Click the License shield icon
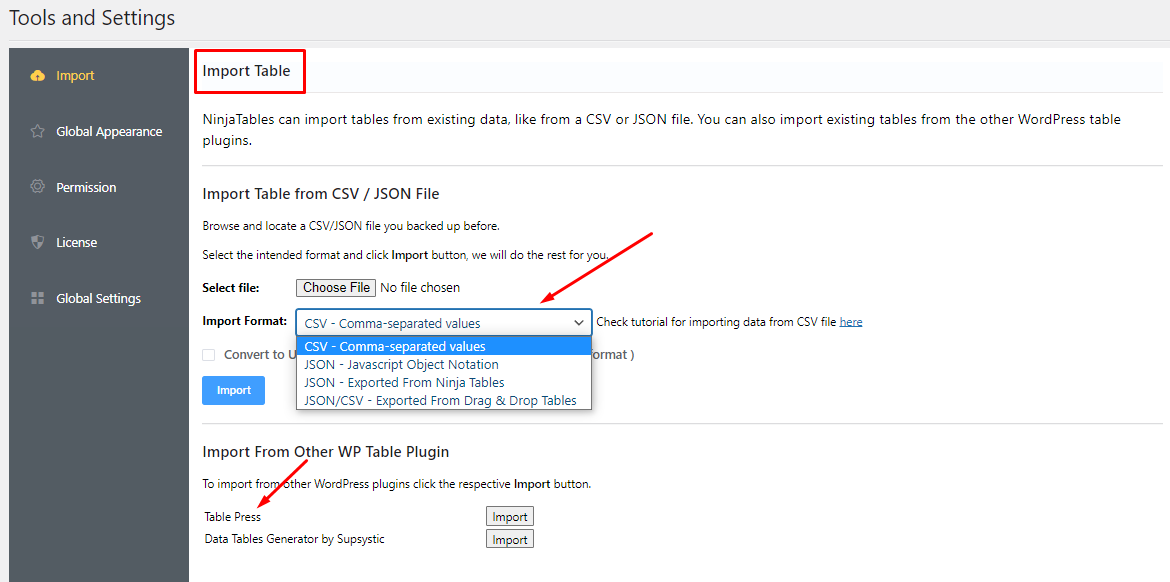 (37, 242)
